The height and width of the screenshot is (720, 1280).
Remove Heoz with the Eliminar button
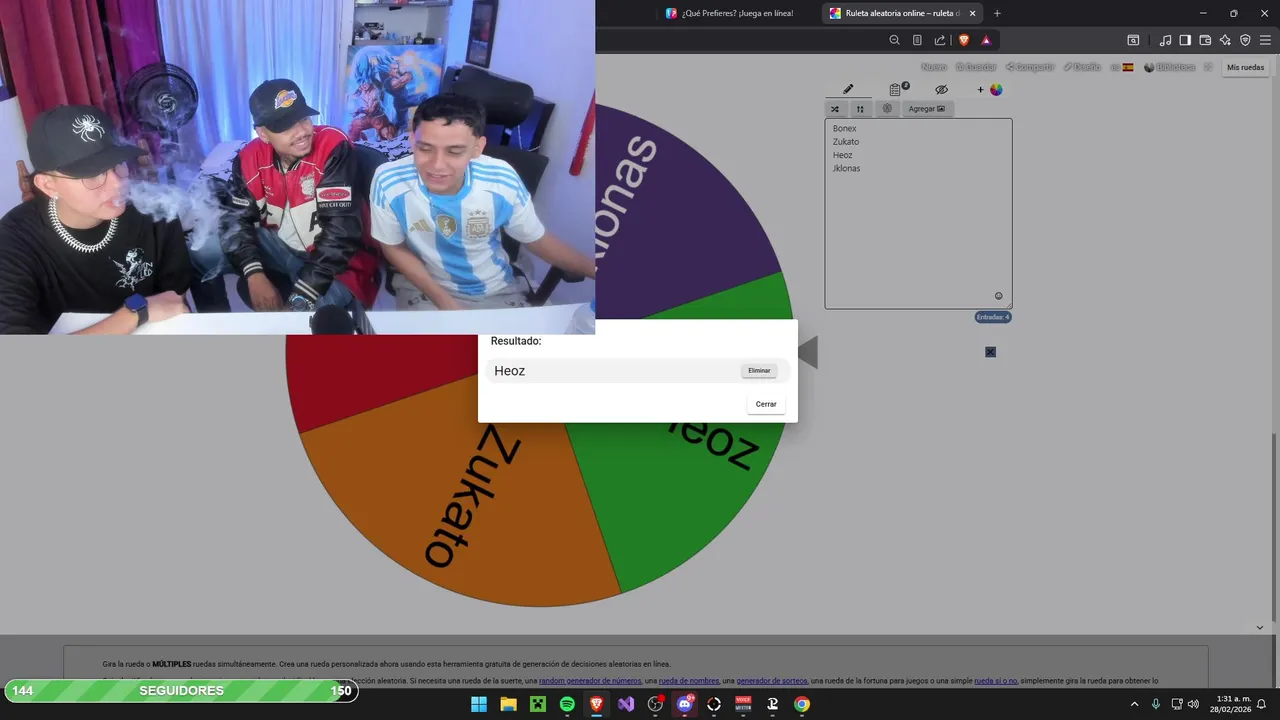759,371
